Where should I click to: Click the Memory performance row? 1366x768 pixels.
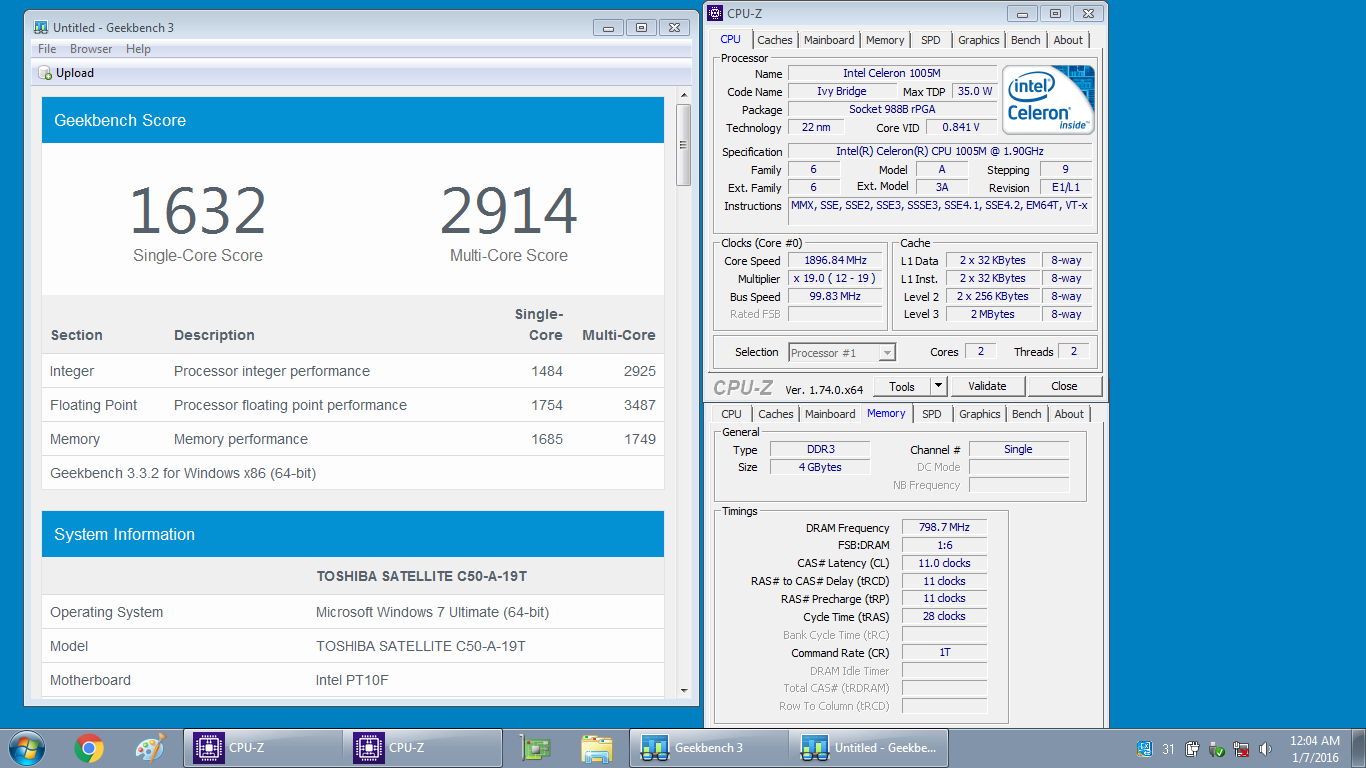tap(353, 439)
